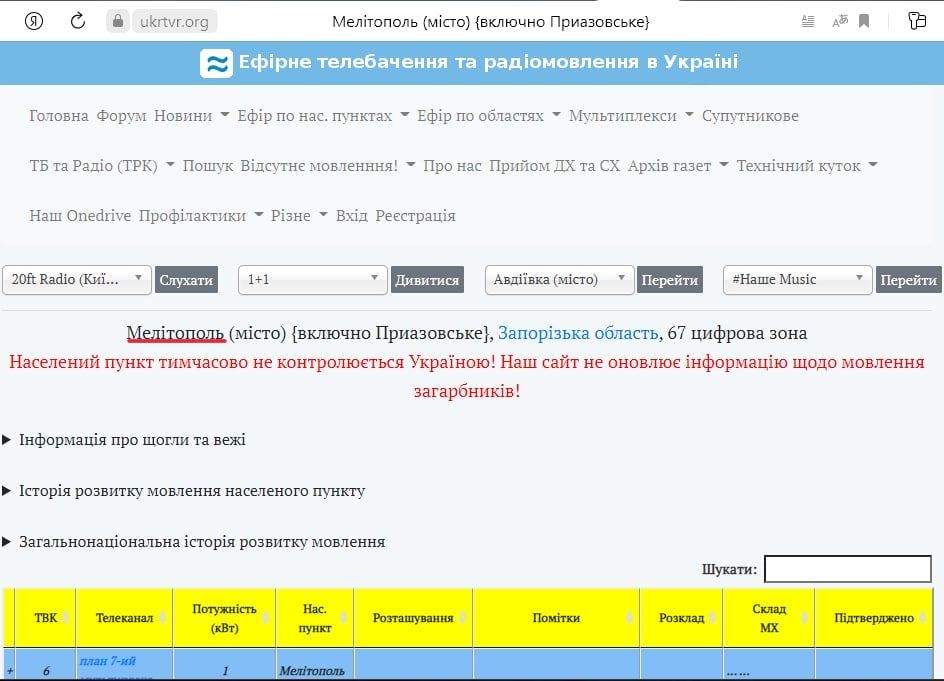The height and width of the screenshot is (681, 944).
Task: Click Перейти next to Авдіївка selector
Action: pyautogui.click(x=669, y=280)
